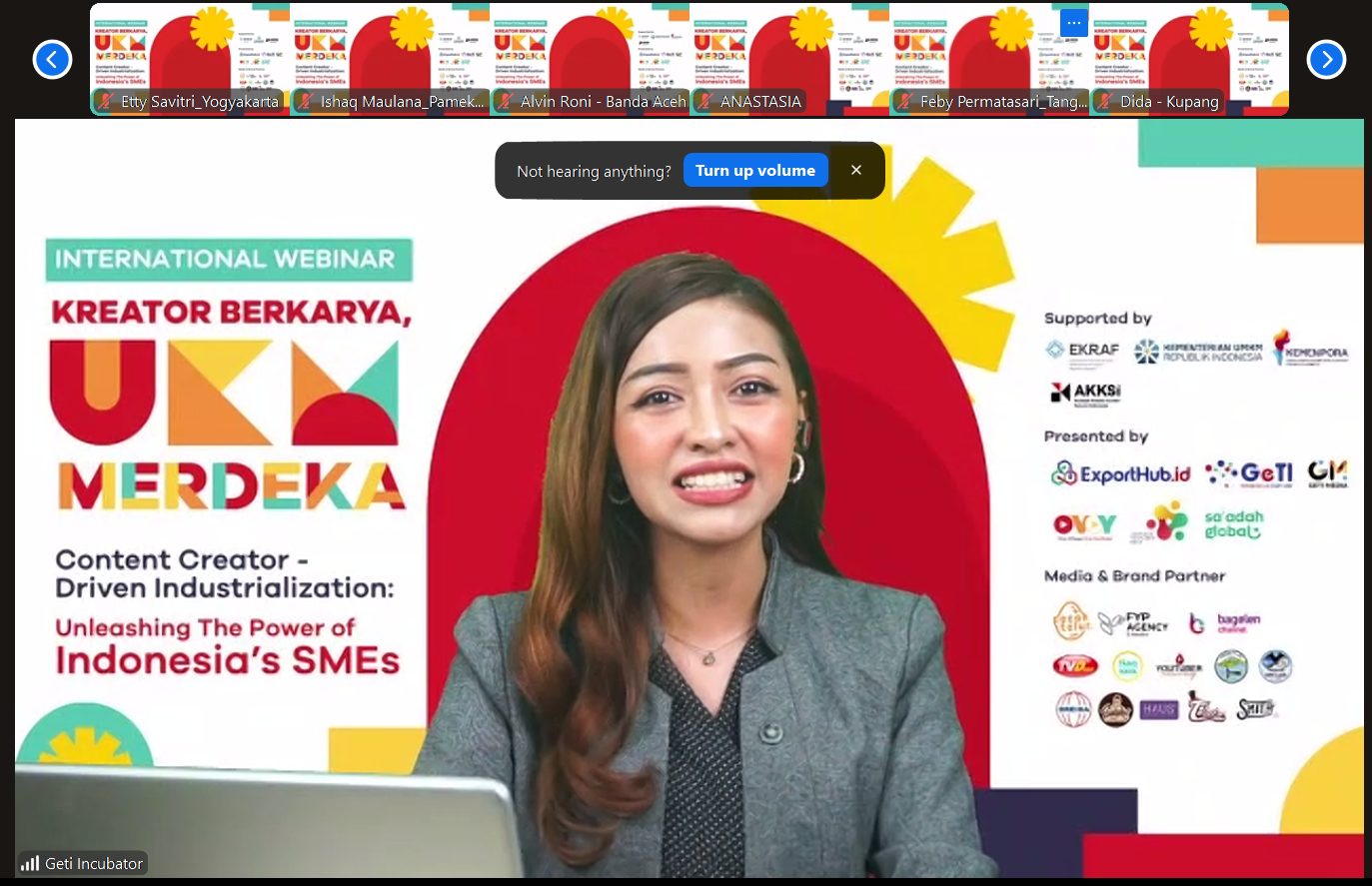Screen dimensions: 1372x886
Task: Click the 'Not hearing anything?' message text
Action: click(x=594, y=172)
